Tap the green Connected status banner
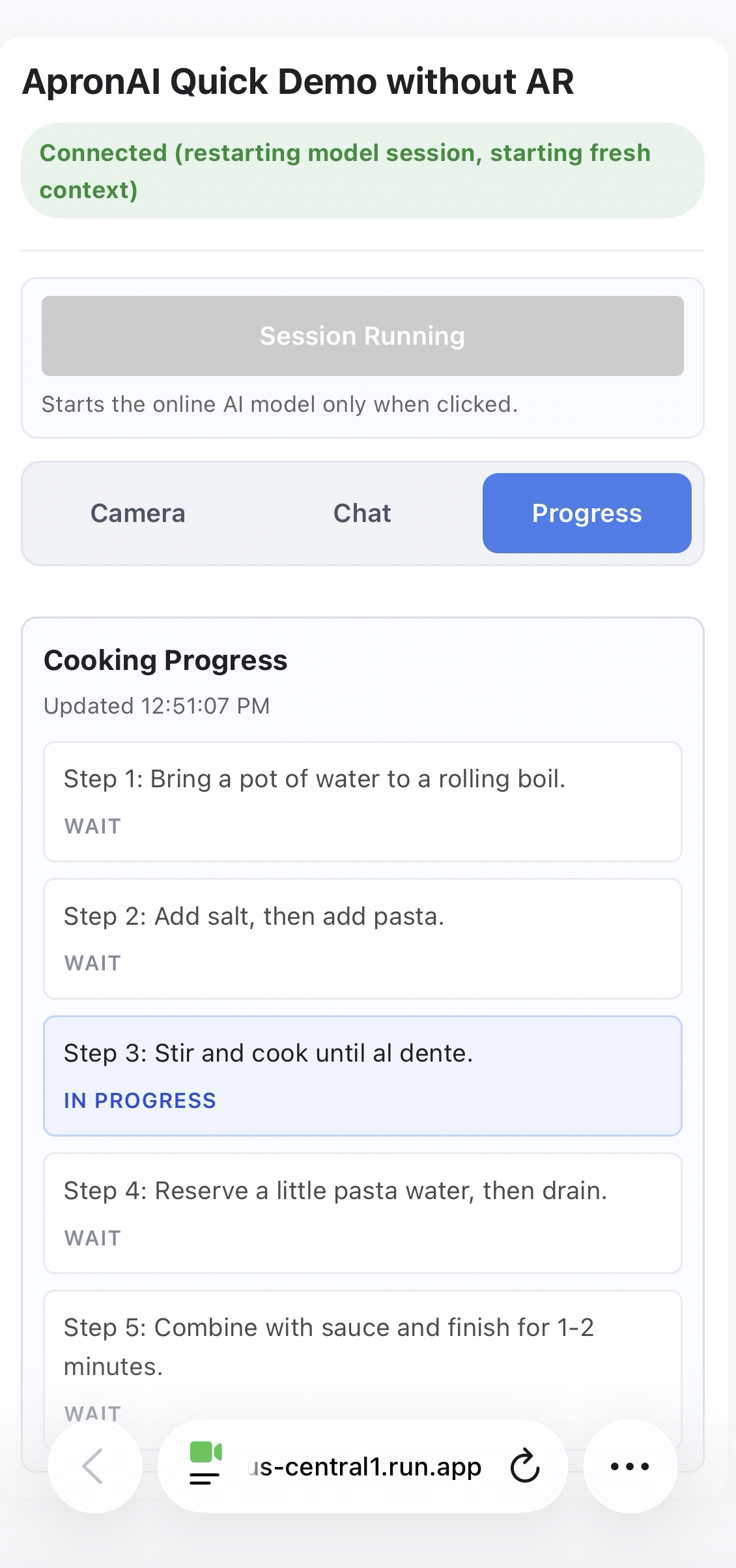 tap(362, 171)
